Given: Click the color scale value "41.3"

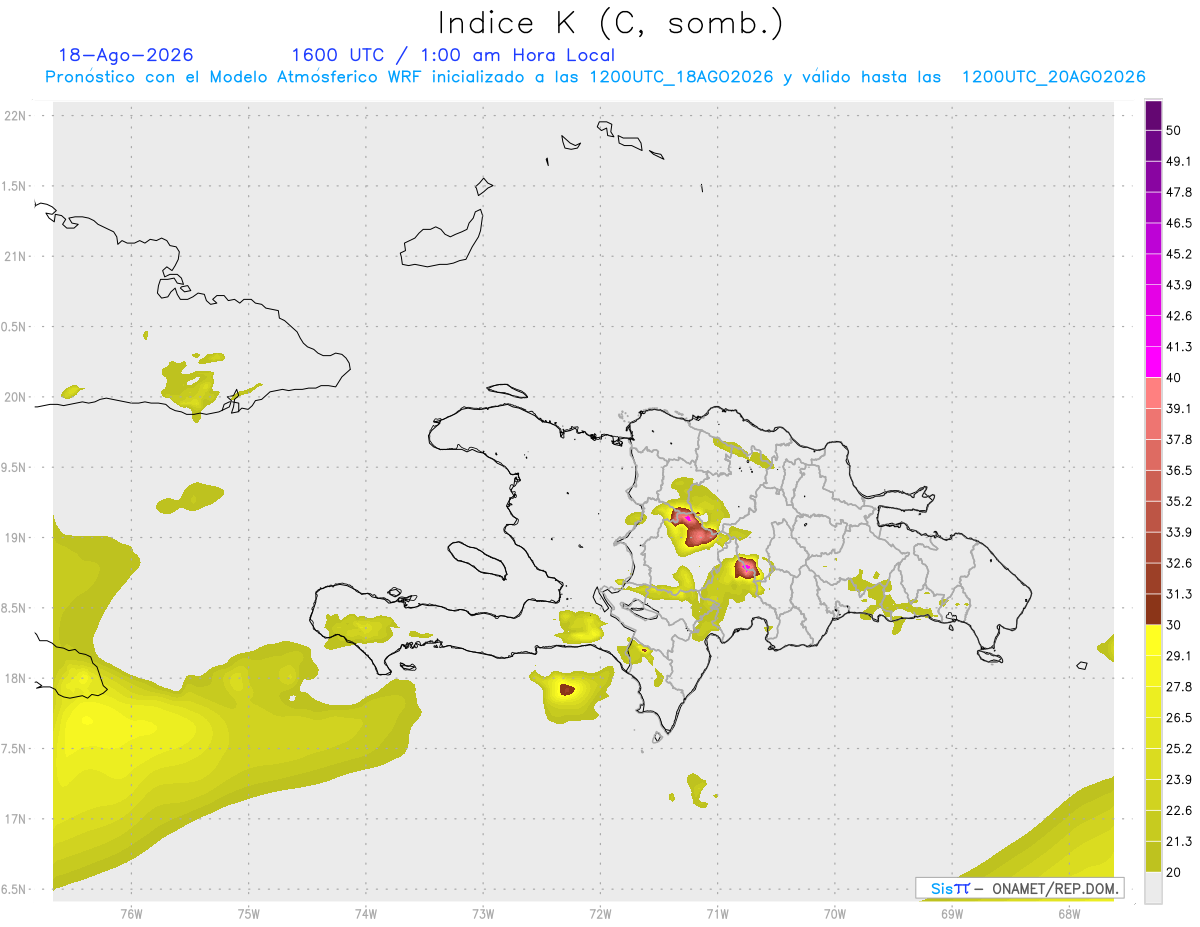Looking at the screenshot, I should coord(1178,347).
